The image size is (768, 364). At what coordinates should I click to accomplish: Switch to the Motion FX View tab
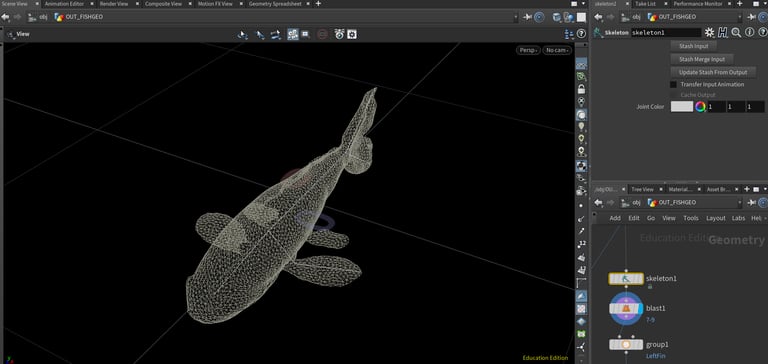tap(215, 3)
